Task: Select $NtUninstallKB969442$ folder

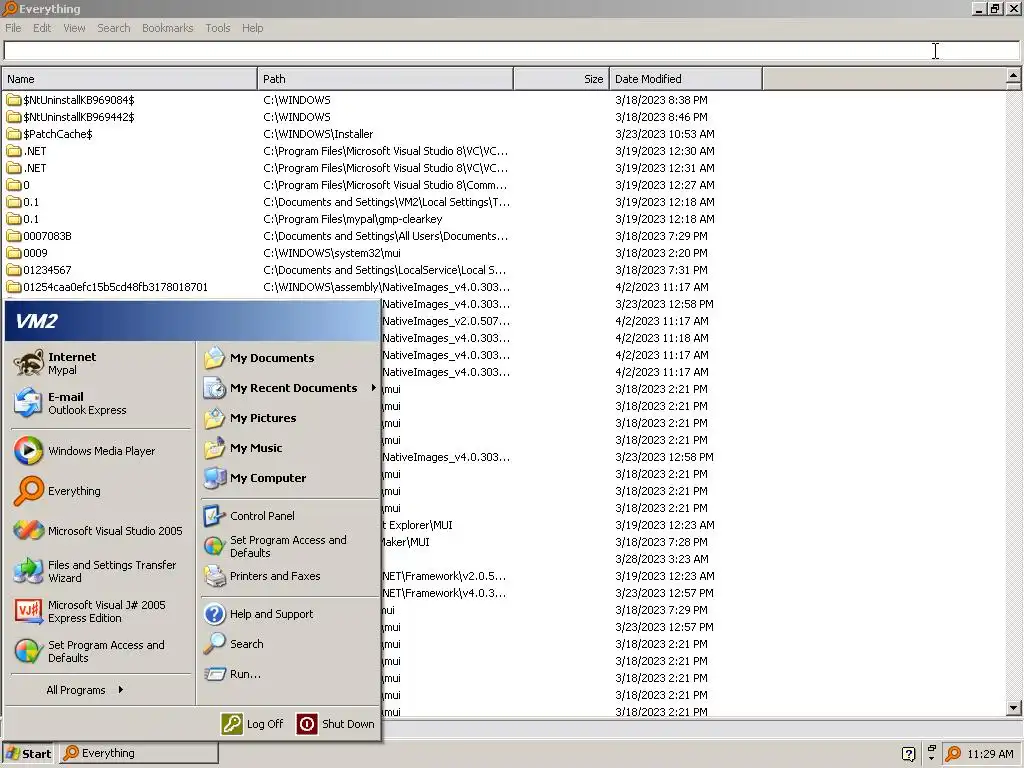Action: coord(78,117)
